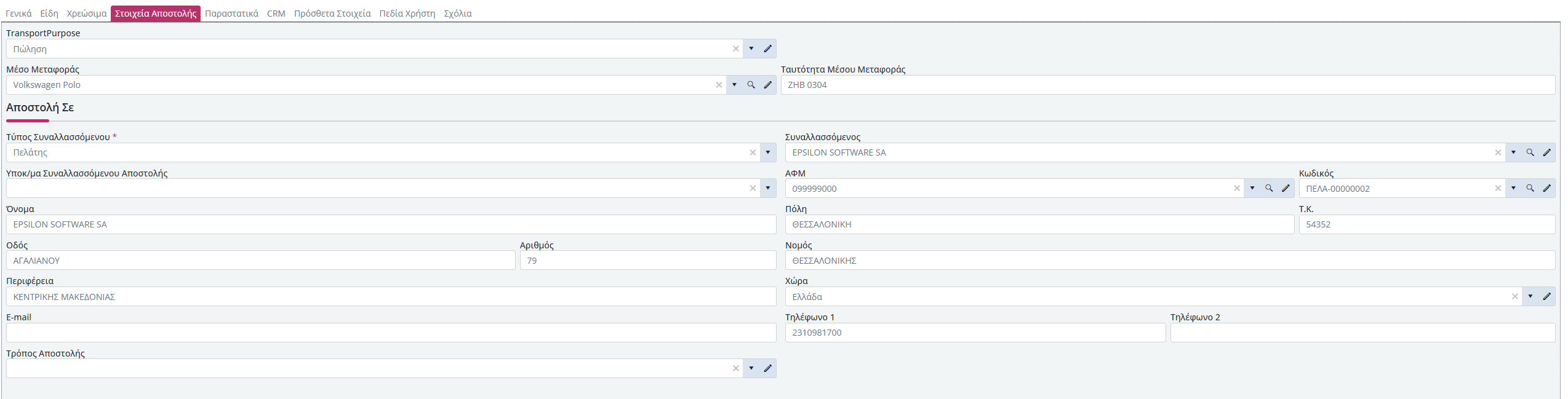Switch to the Παραστατικά tab
This screenshot has height=399, width=1568.
pos(231,14)
